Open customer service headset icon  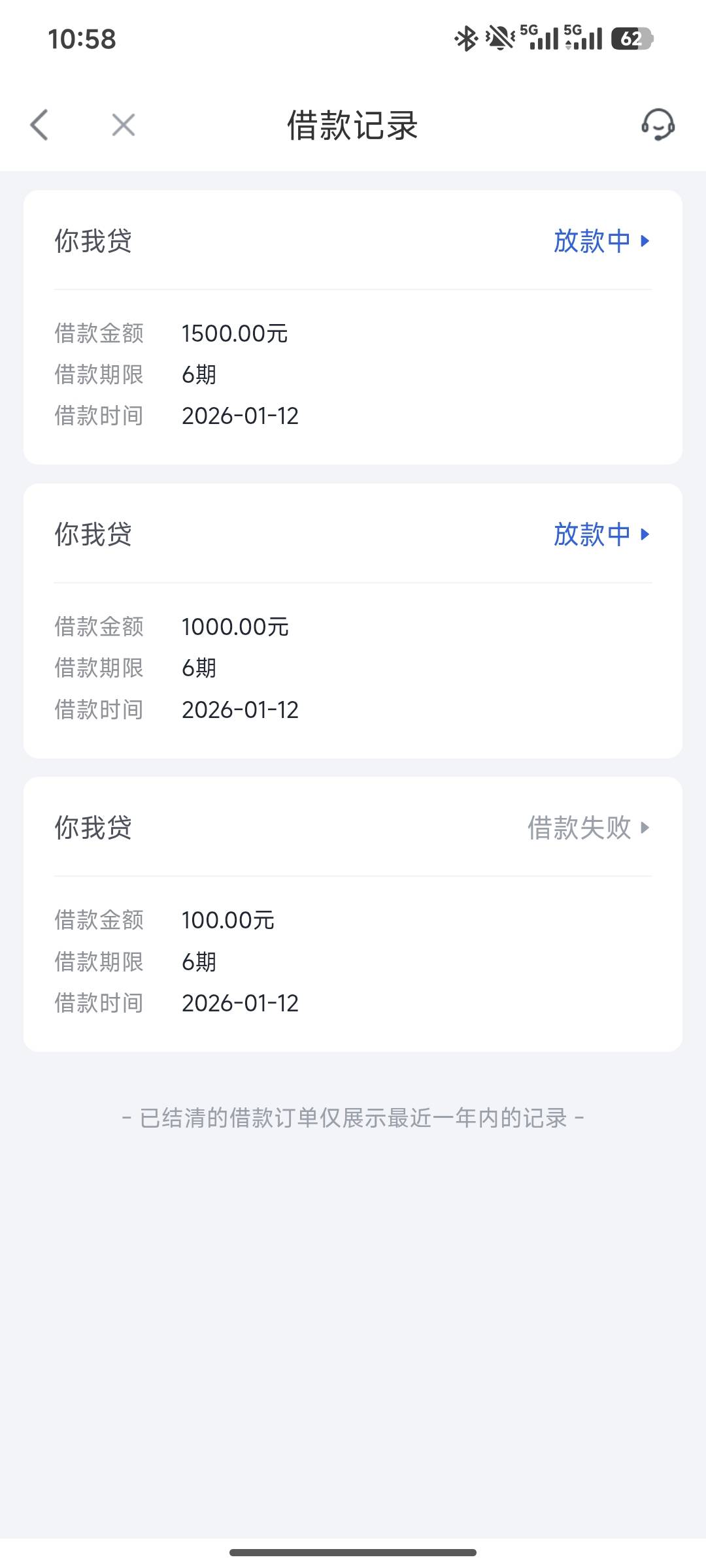(x=658, y=125)
